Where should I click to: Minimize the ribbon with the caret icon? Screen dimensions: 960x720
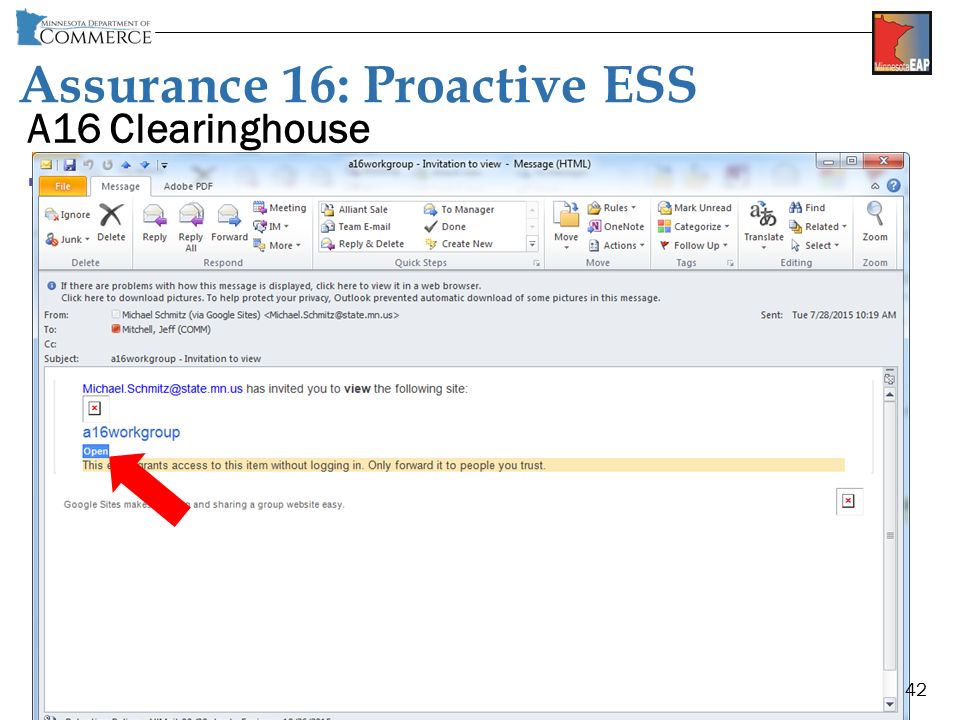point(875,186)
